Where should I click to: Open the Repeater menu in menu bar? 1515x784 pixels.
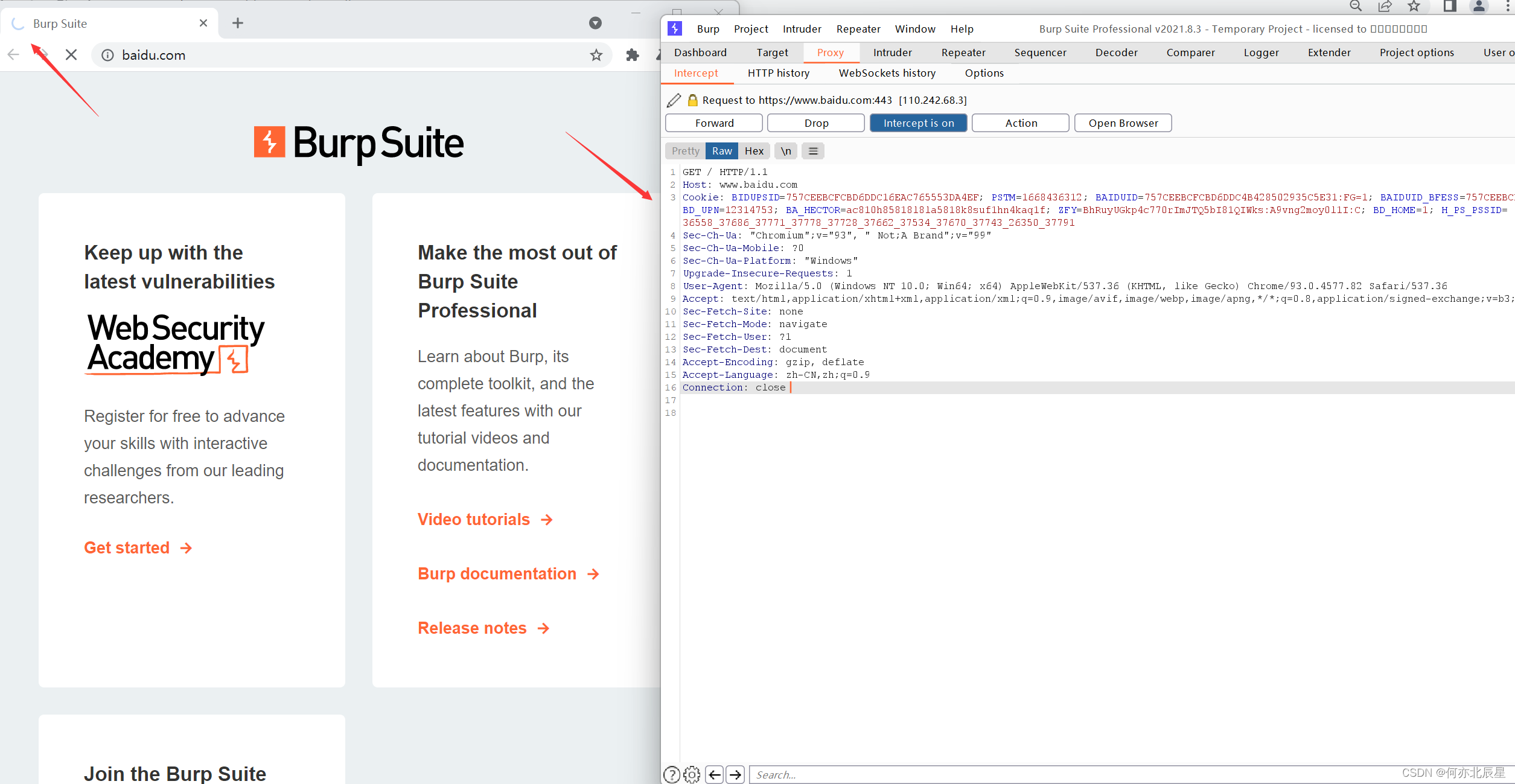click(x=858, y=29)
